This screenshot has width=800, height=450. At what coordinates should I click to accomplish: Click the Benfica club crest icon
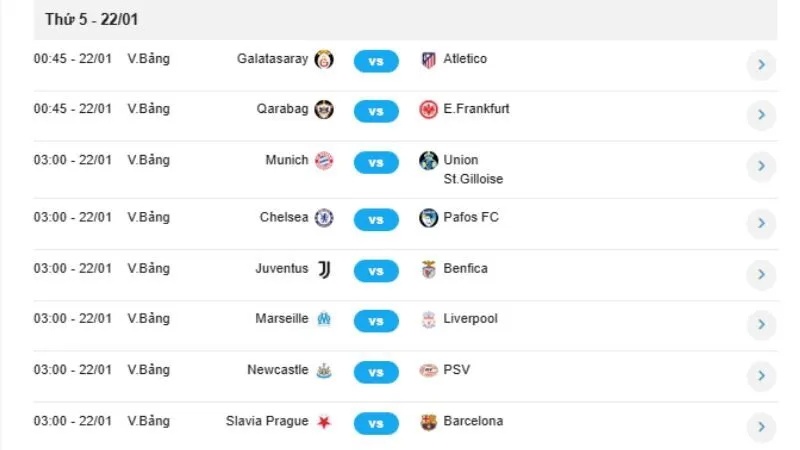429,269
